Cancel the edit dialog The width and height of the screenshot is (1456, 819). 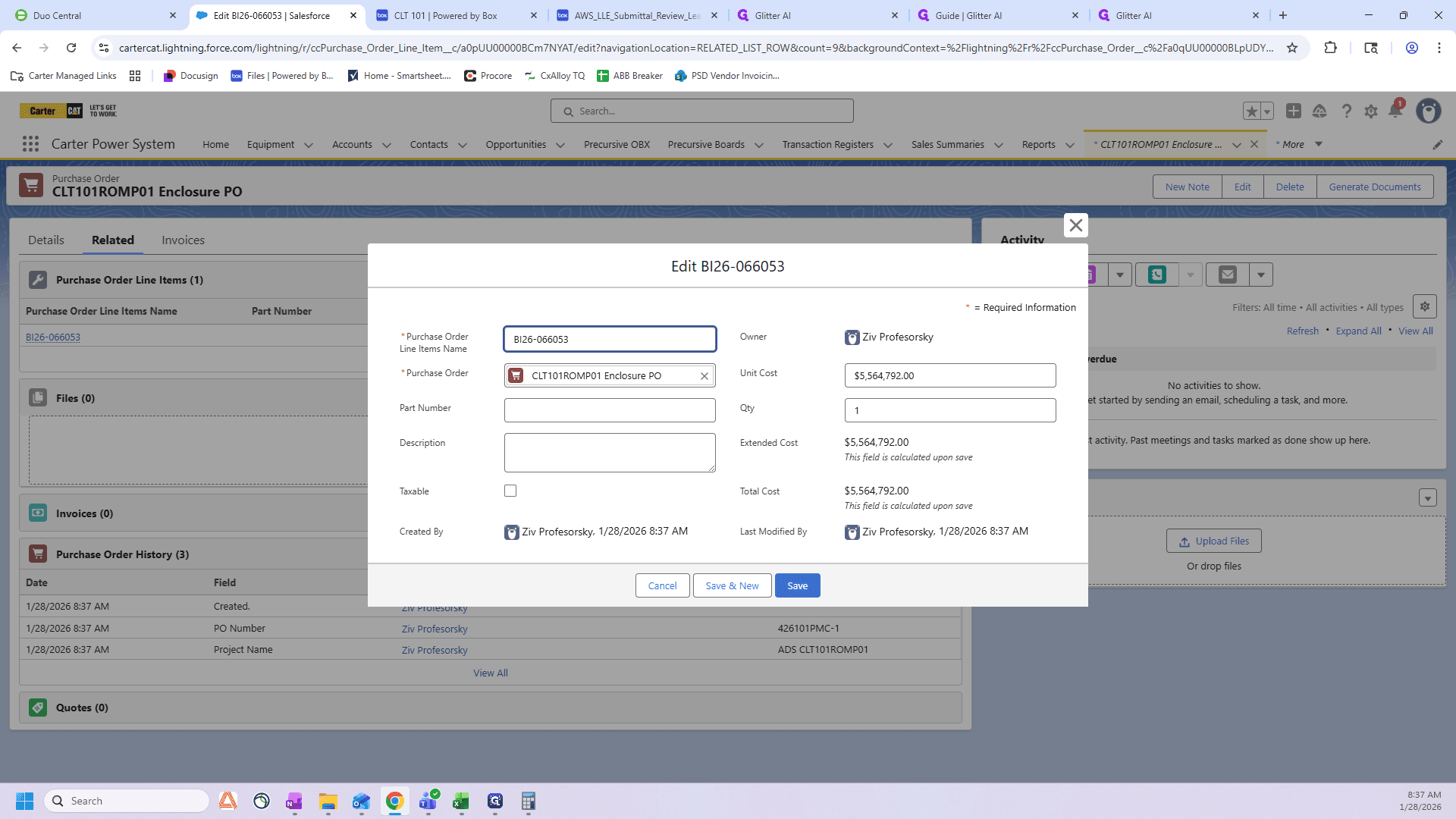662,585
